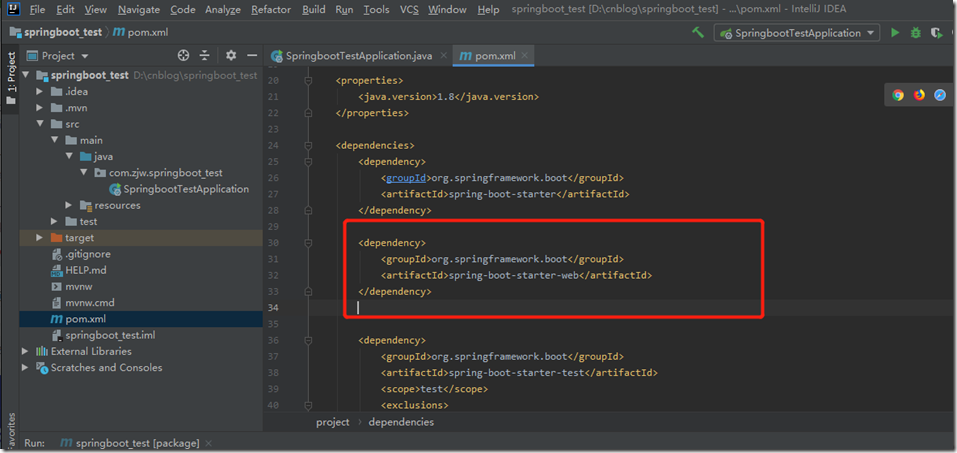Start debugging with the bug icon
Screen dimensions: 957x453
pos(915,33)
